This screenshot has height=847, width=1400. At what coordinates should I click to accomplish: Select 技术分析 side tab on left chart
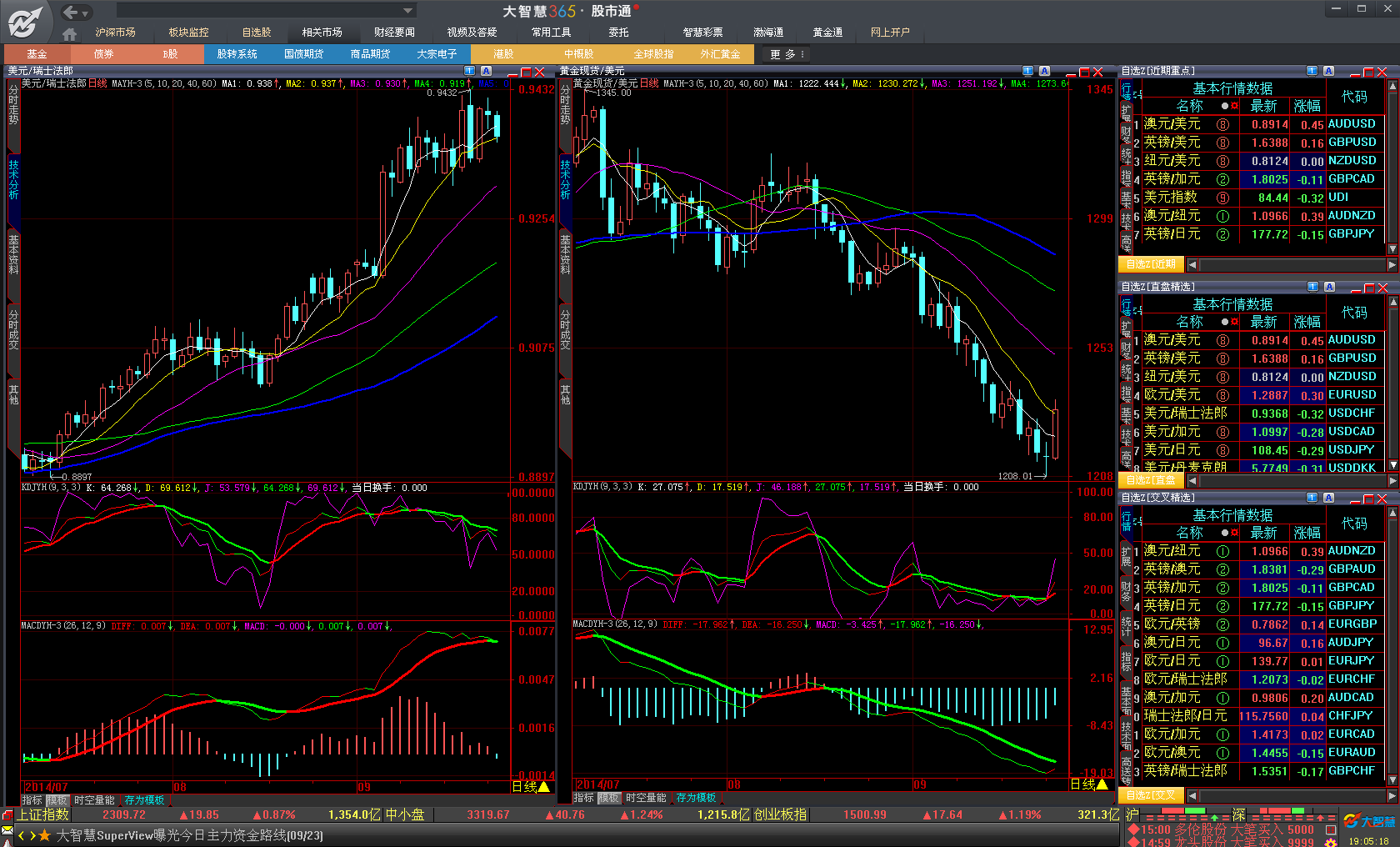[x=13, y=179]
